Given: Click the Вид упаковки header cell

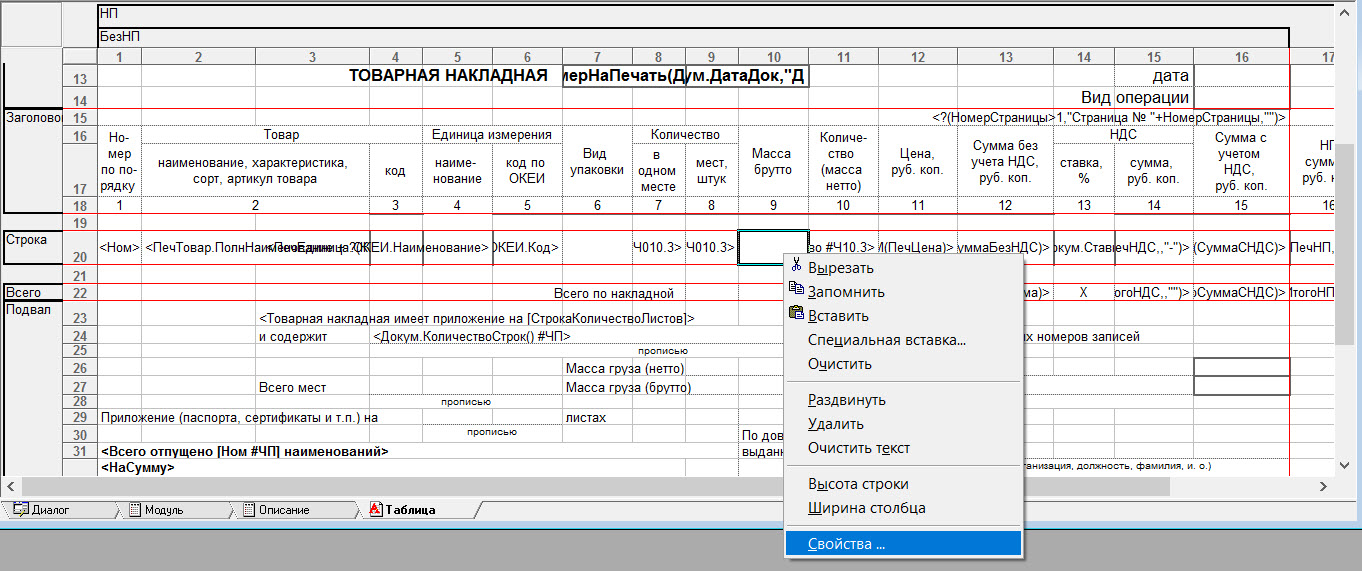Looking at the screenshot, I should 597,162.
